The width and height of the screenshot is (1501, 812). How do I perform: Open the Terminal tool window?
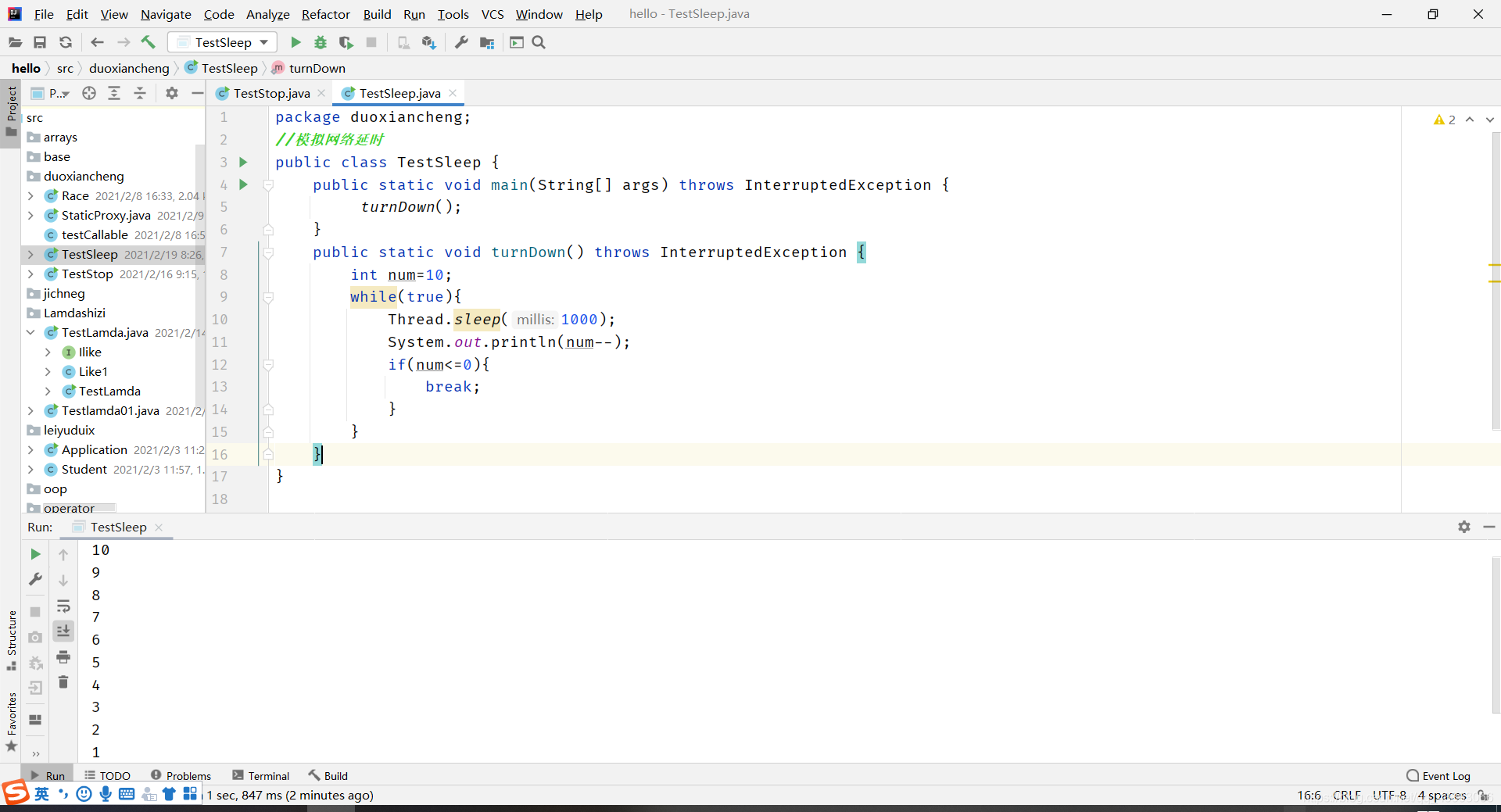261,775
